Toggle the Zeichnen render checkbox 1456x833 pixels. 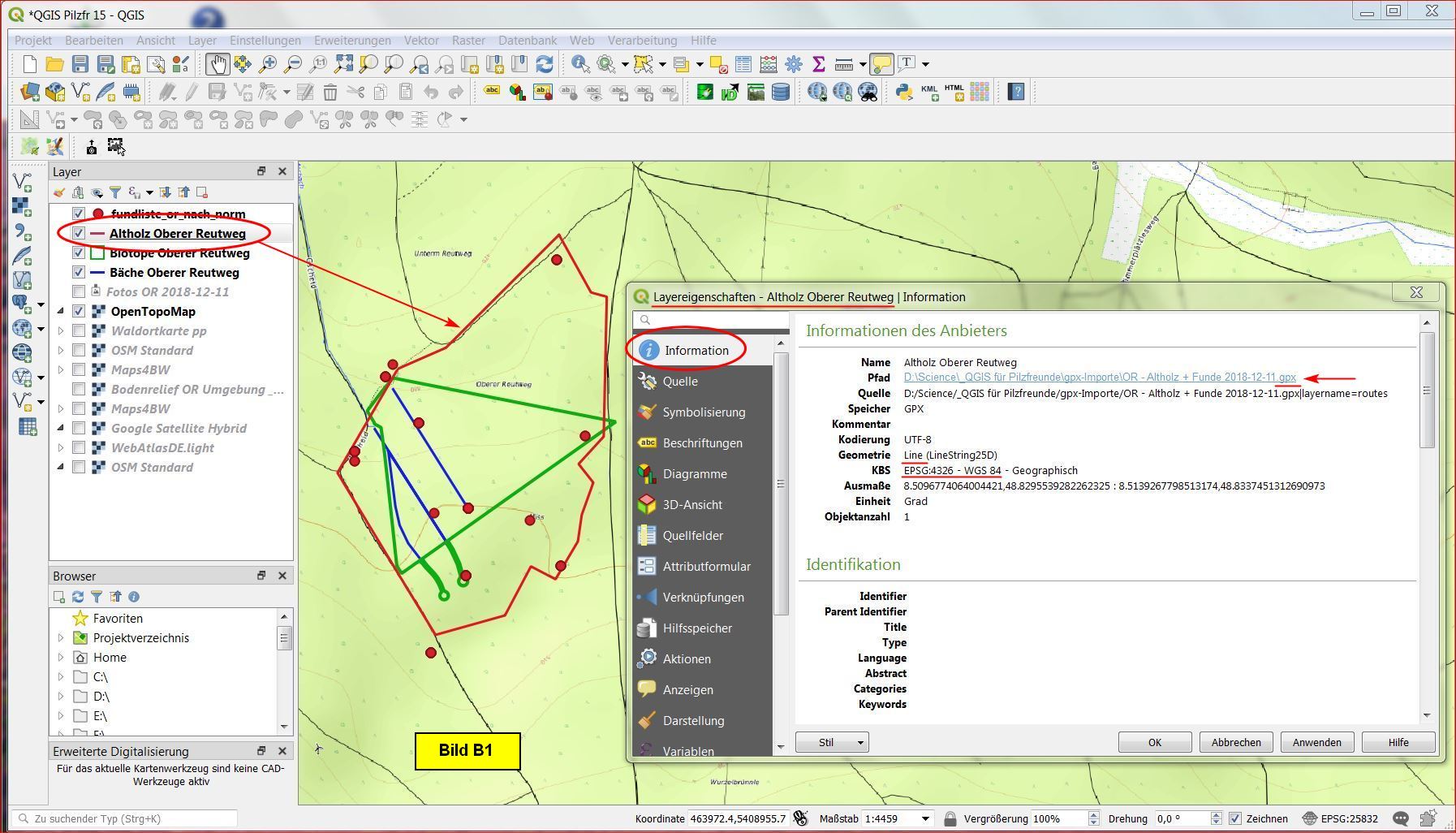pos(1235,818)
